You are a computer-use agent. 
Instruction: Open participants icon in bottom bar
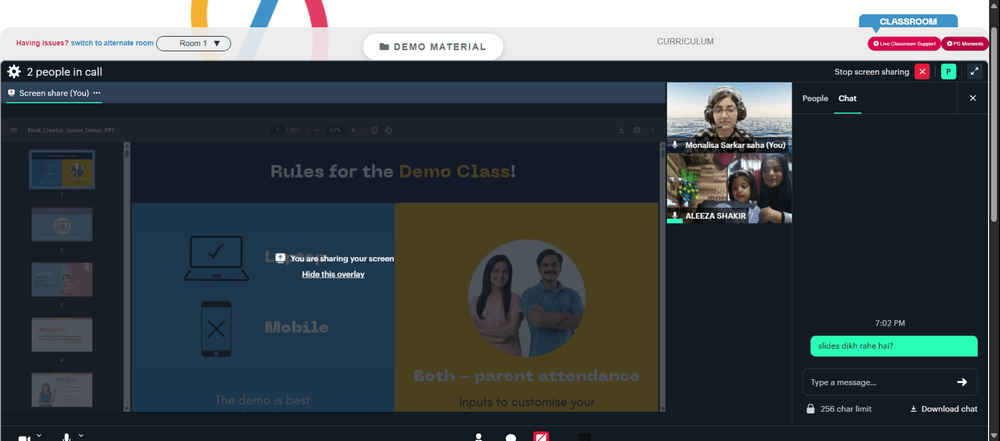coord(478,438)
